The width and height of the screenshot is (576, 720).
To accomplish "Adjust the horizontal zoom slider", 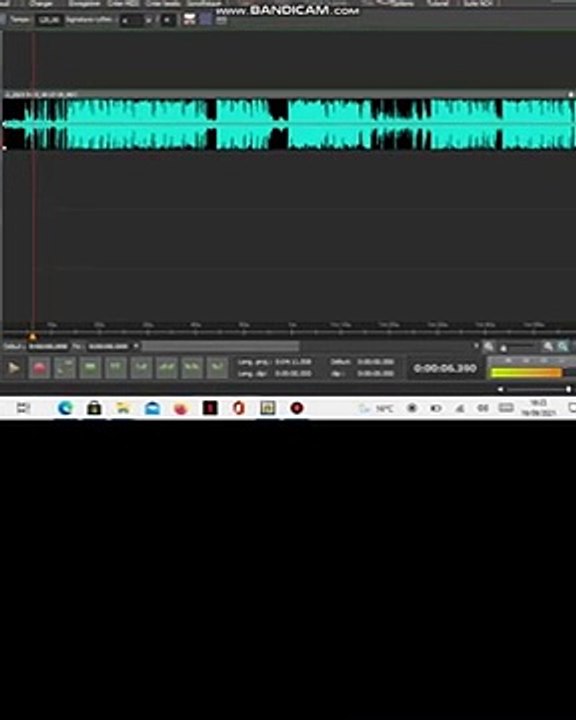I will [519, 347].
